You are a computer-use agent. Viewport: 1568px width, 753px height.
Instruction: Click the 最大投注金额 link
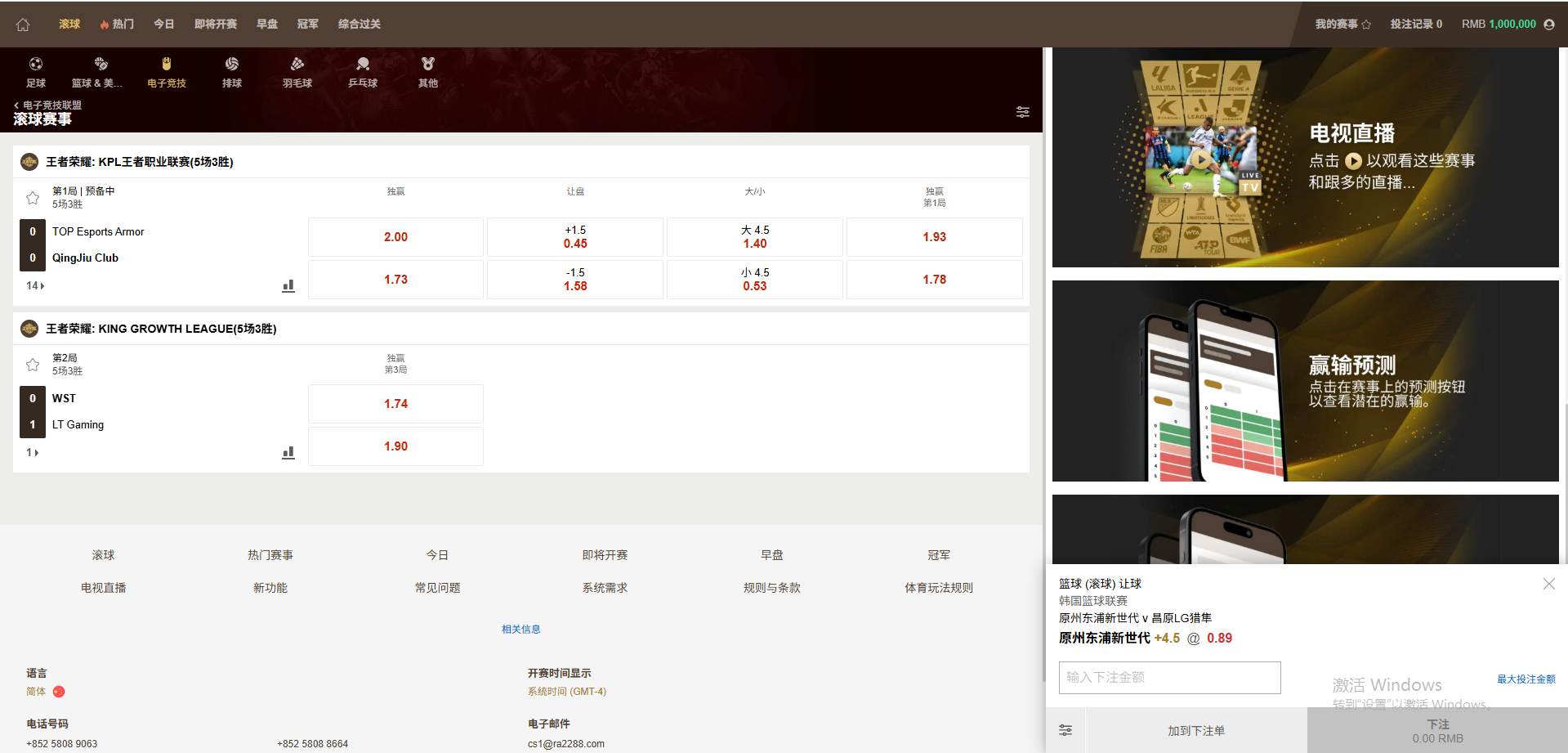click(x=1526, y=679)
